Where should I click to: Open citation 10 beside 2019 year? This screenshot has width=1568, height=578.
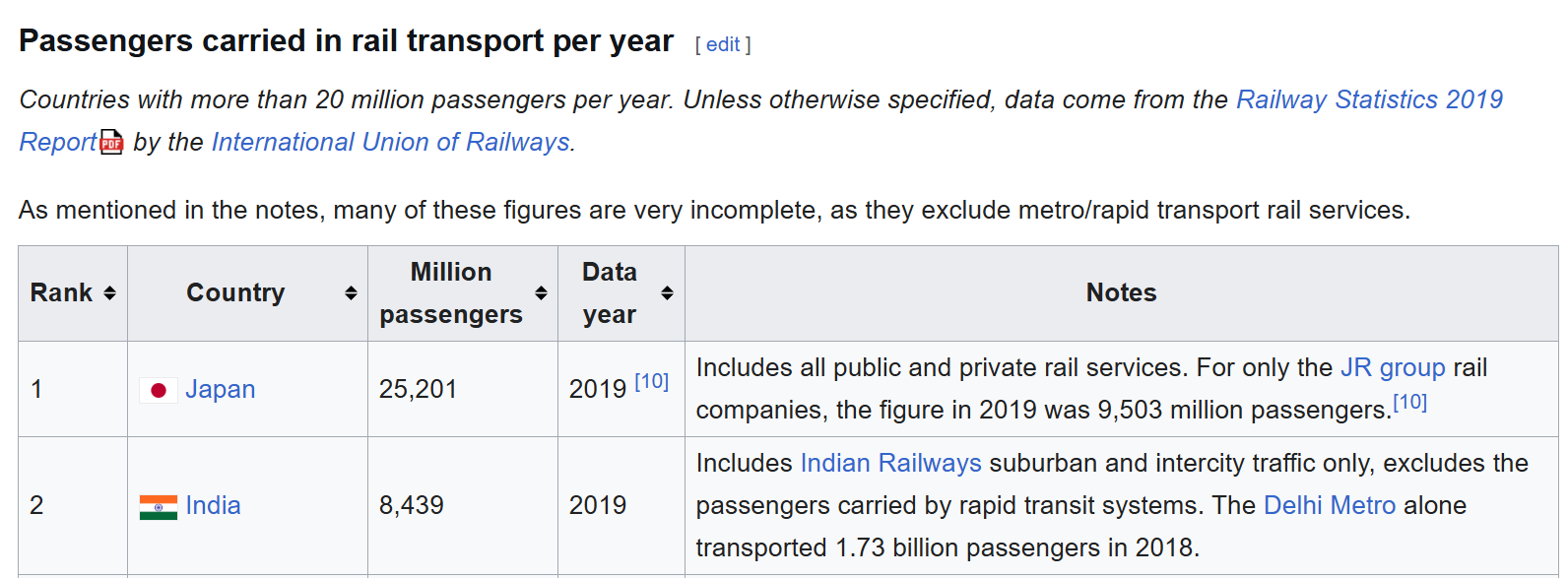pyautogui.click(x=651, y=381)
